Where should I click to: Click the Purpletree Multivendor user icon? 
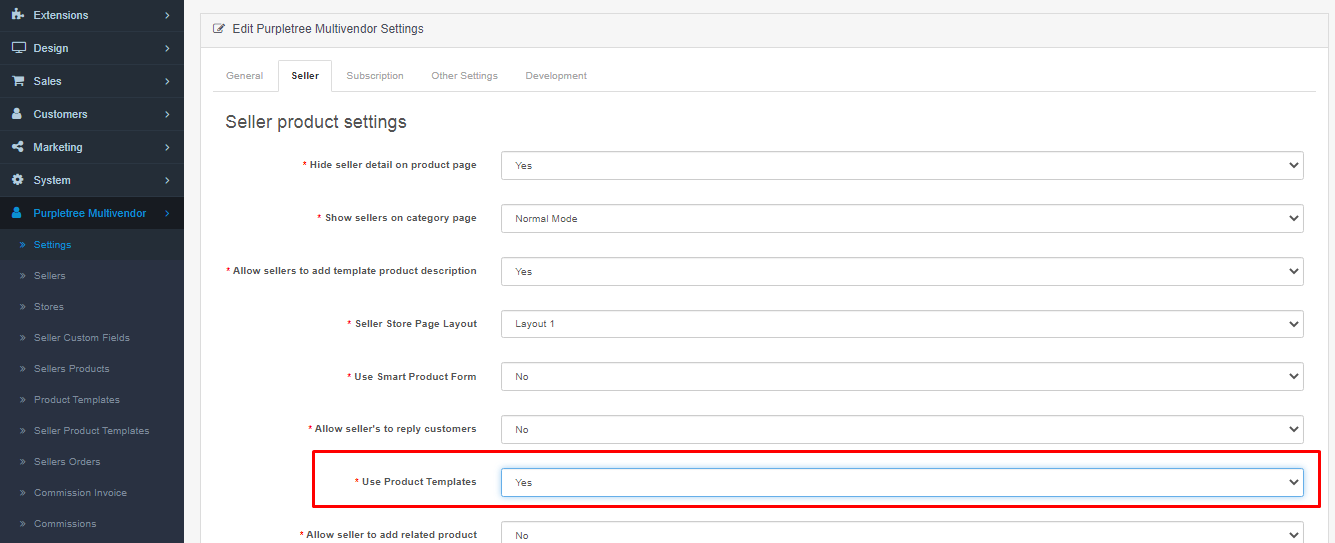17,213
